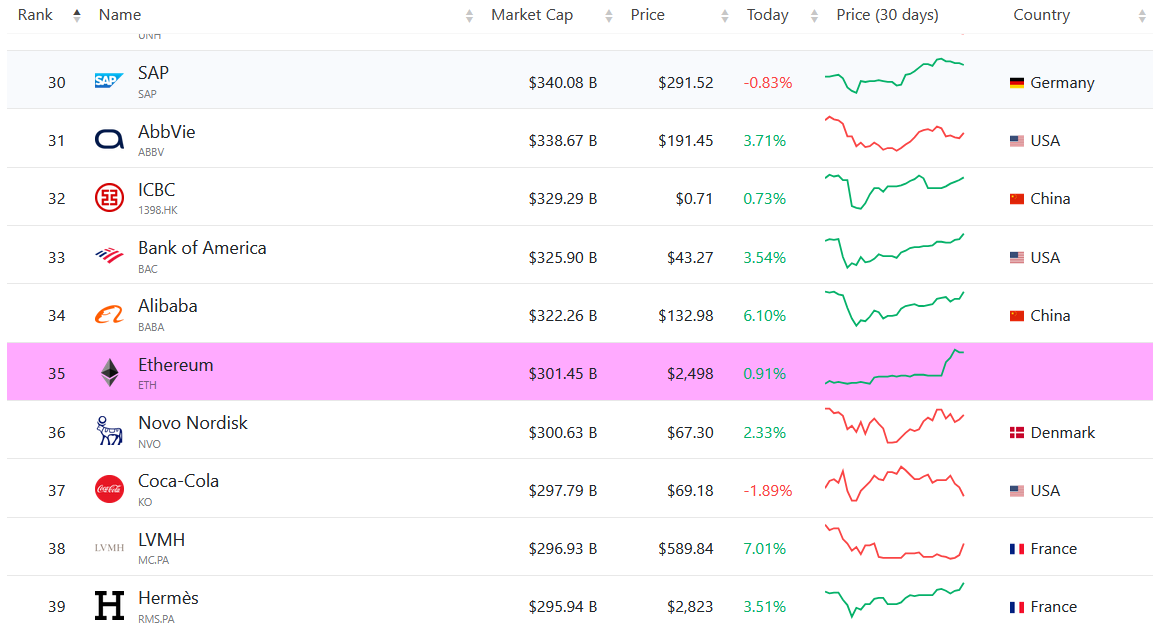Click the Name column header label
This screenshot has width=1159, height=628.
coord(120,15)
